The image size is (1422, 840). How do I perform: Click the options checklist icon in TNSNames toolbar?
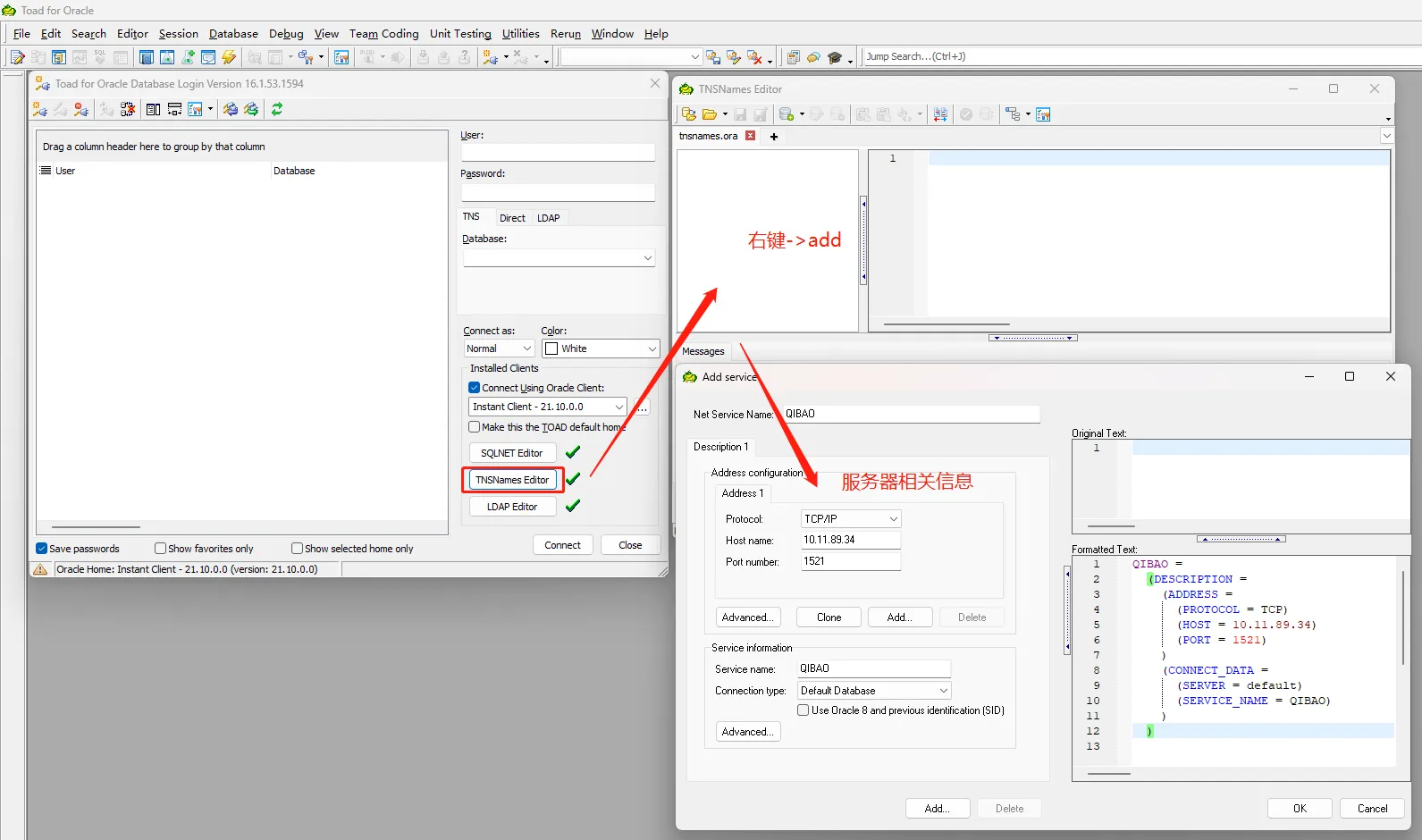(1043, 114)
